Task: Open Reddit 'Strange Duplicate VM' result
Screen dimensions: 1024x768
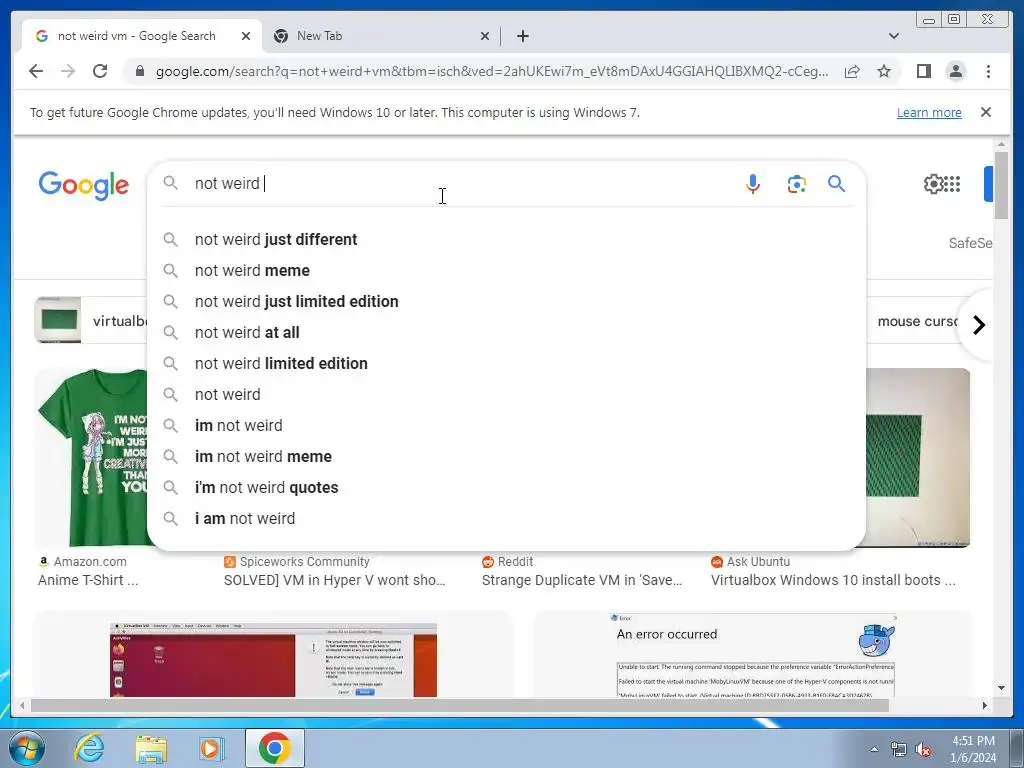Action: pyautogui.click(x=581, y=580)
